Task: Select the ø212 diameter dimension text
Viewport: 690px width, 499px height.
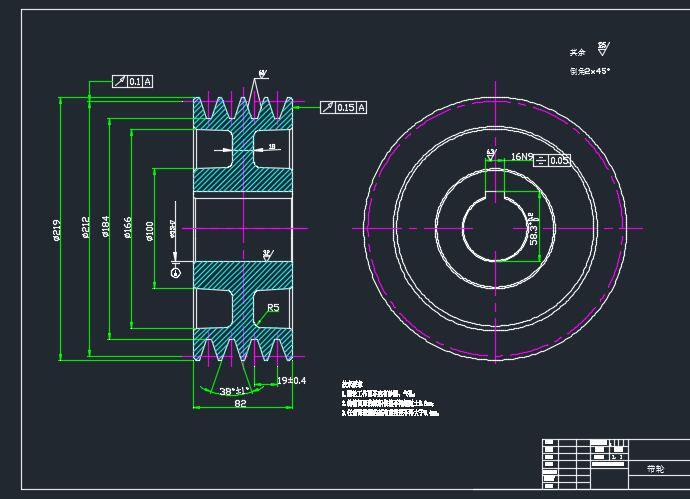Action: [x=86, y=227]
